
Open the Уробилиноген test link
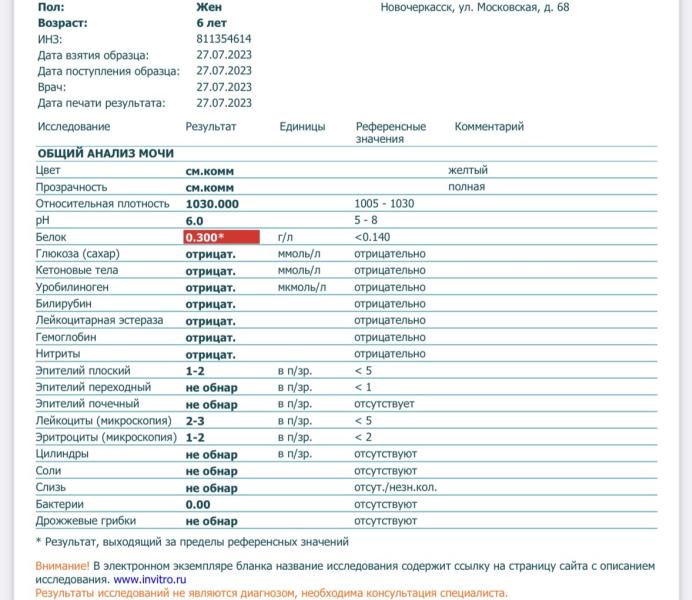coord(72,287)
